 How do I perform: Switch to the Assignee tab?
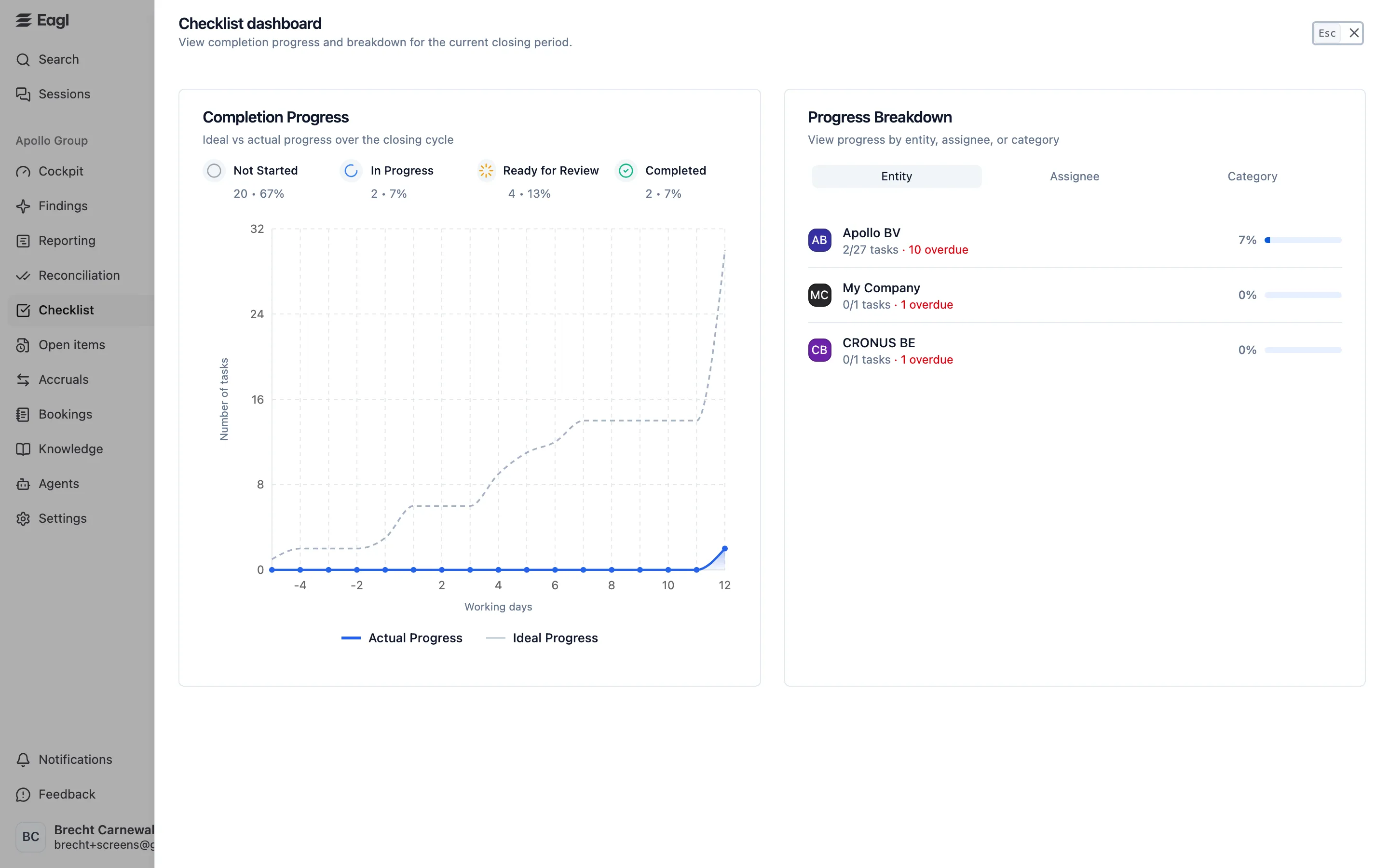pyautogui.click(x=1075, y=177)
